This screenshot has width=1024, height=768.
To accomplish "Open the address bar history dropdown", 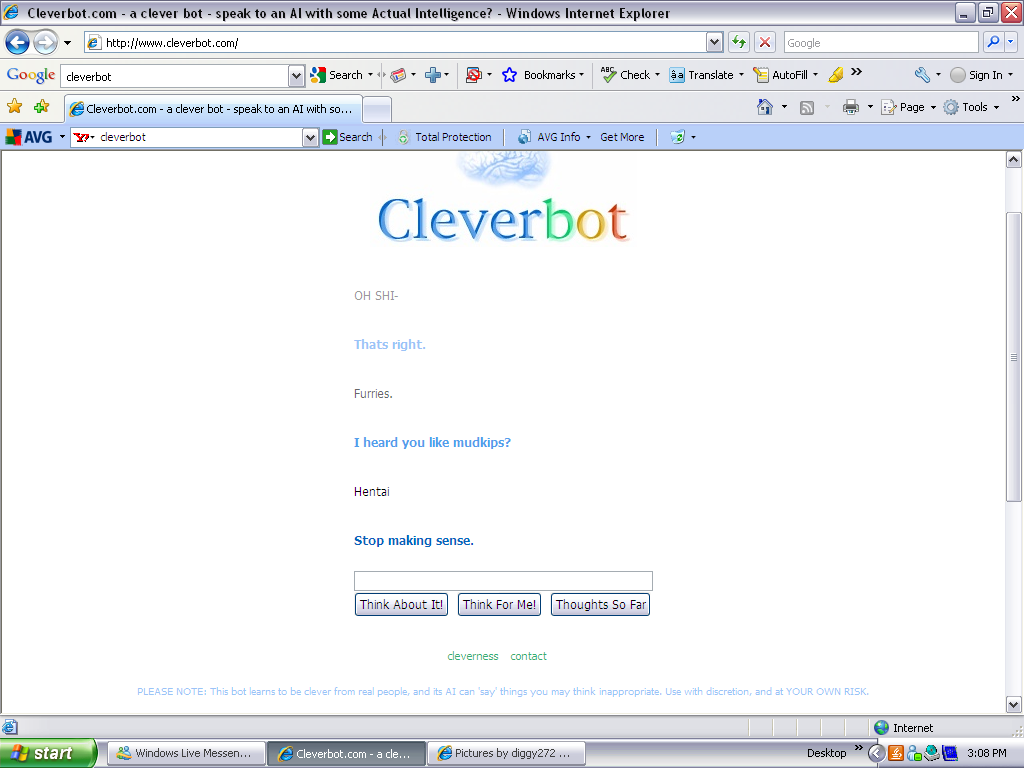I will click(713, 42).
